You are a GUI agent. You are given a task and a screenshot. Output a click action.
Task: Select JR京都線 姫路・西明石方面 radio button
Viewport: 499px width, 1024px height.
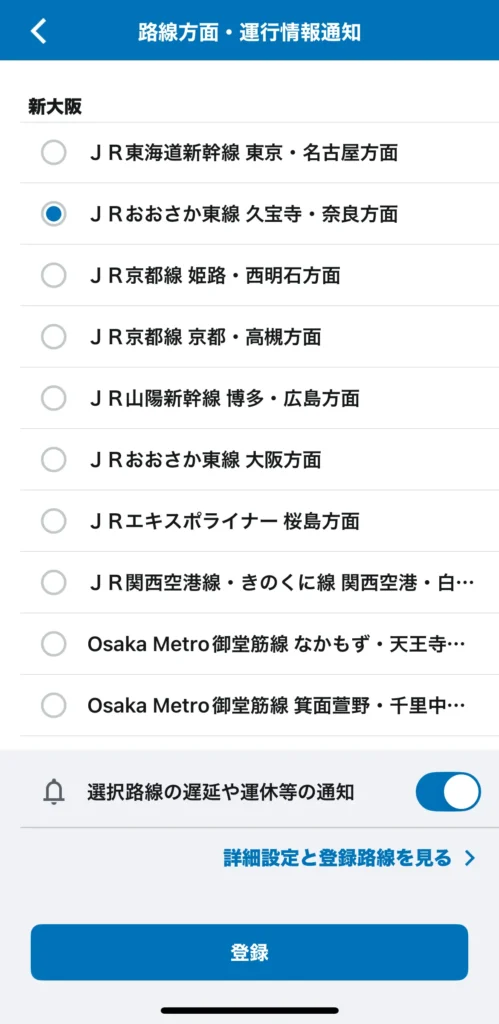coord(54,275)
